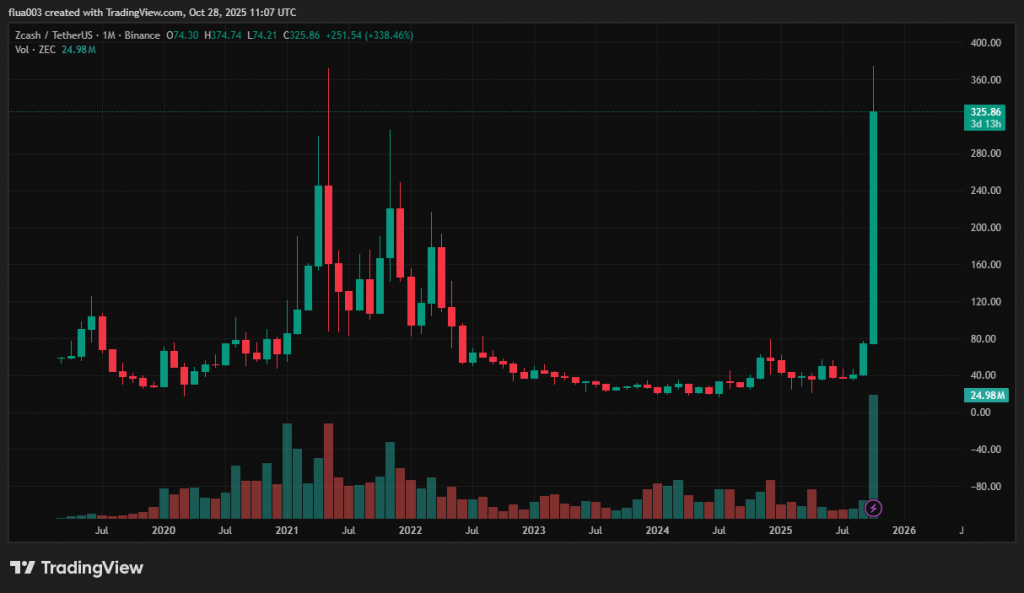Click the 2026 label on time axis
1024x593 pixels.
tap(904, 531)
